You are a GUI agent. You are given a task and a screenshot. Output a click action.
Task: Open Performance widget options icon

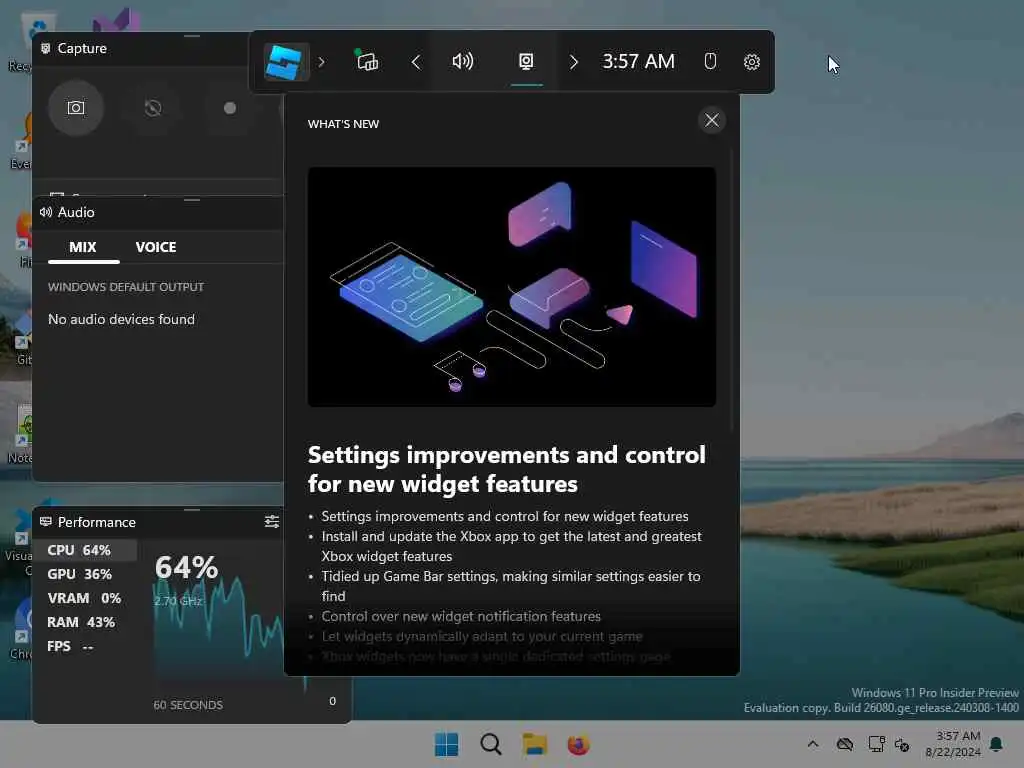click(x=271, y=522)
